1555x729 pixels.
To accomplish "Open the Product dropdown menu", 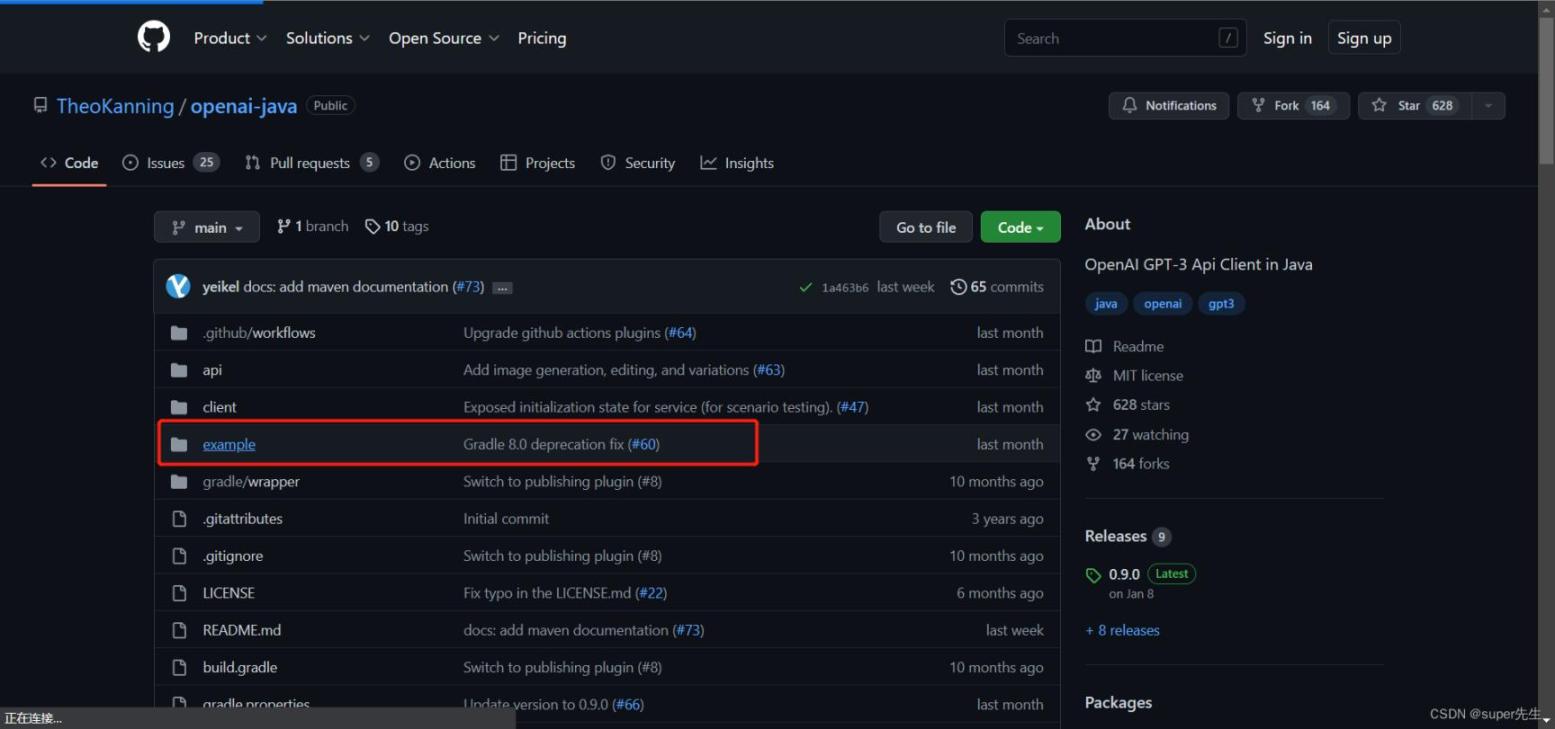I will (230, 38).
